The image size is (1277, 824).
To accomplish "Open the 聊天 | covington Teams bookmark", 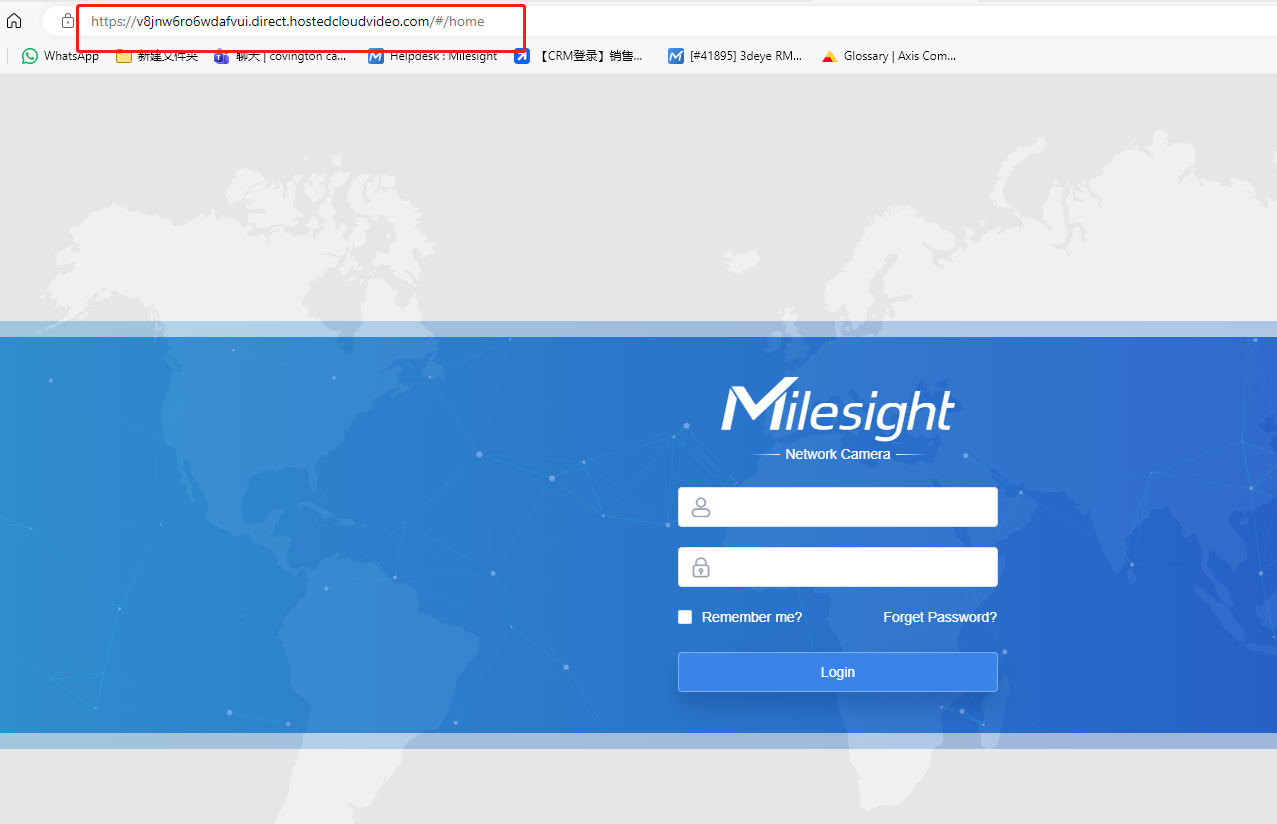I will tap(281, 56).
